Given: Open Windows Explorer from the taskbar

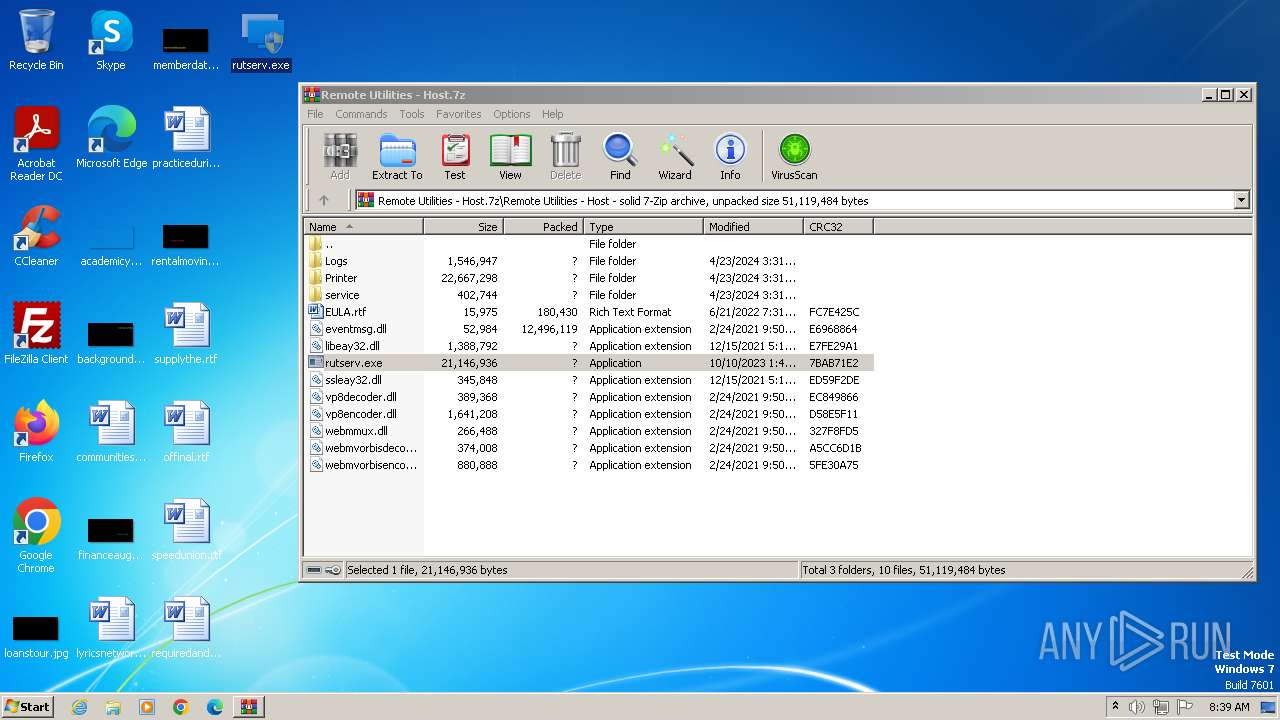Looking at the screenshot, I should pyautogui.click(x=113, y=707).
